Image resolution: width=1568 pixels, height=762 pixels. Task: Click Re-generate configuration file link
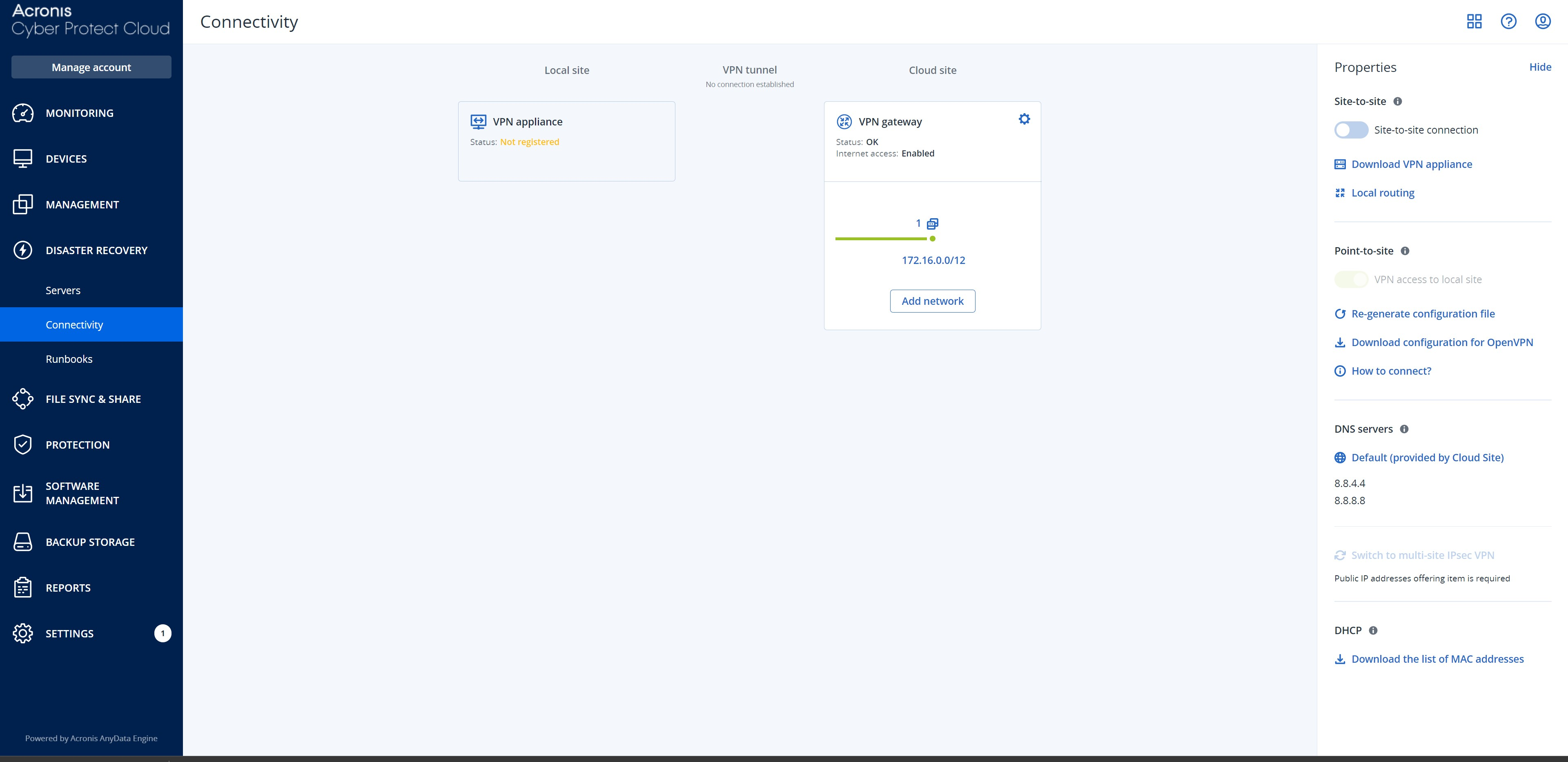tap(1423, 314)
